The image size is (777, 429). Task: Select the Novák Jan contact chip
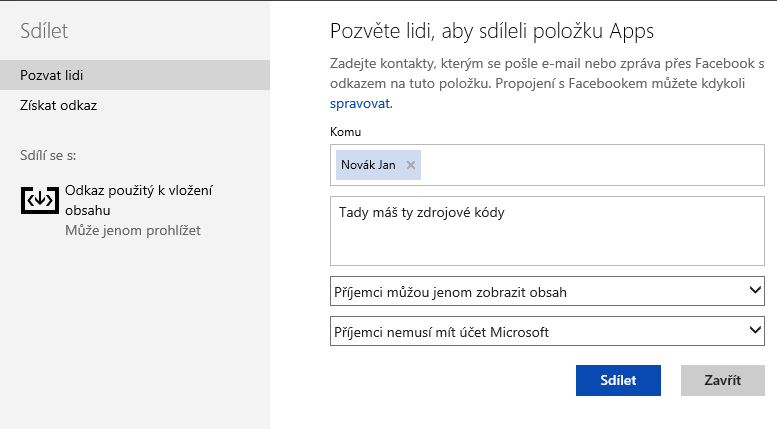coord(367,165)
